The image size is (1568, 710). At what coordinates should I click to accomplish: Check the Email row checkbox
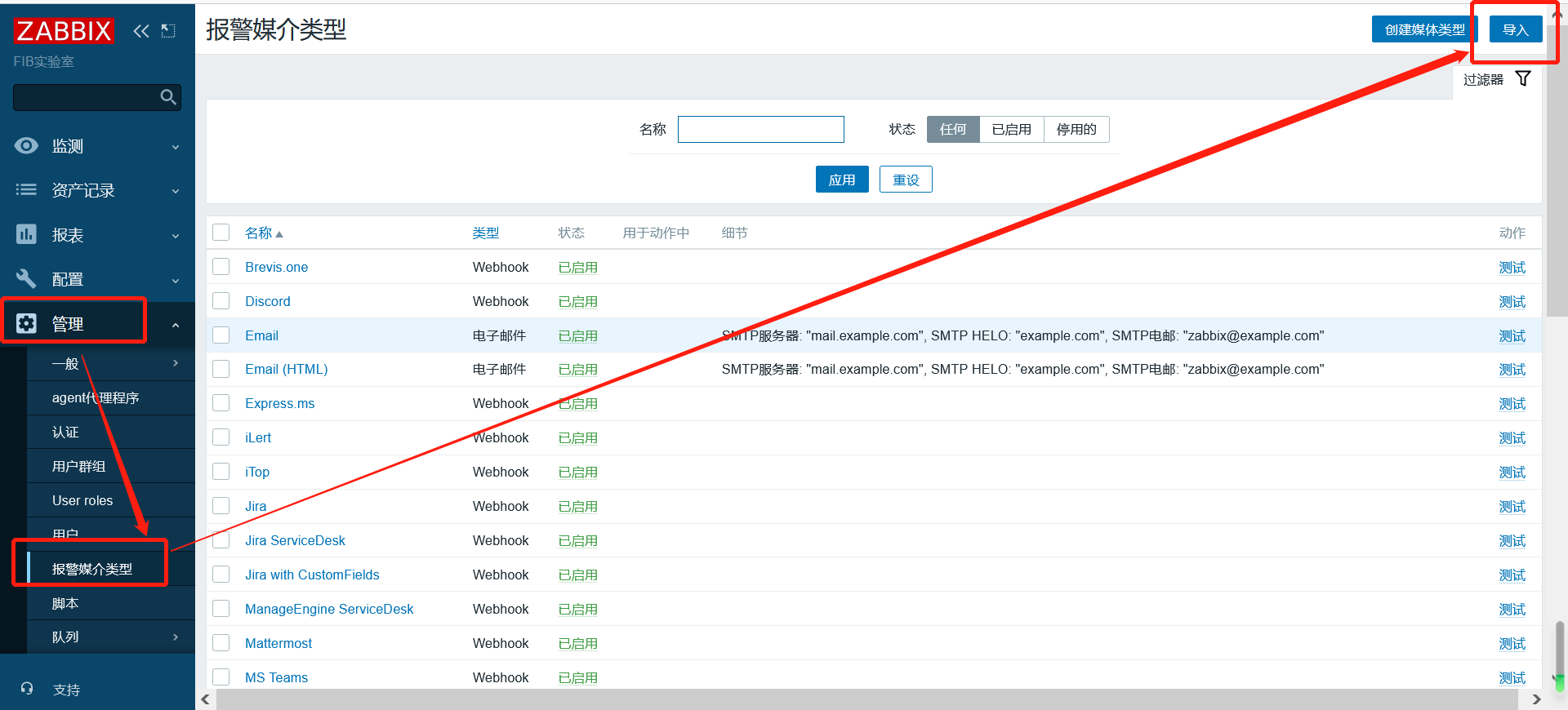(x=220, y=335)
